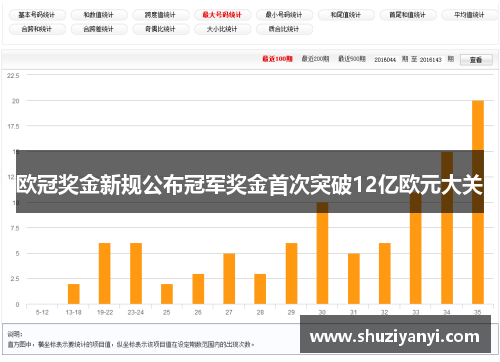The height and width of the screenshot is (362, 500).
Task: Click the x-axis label 27
Action: [x=229, y=313]
